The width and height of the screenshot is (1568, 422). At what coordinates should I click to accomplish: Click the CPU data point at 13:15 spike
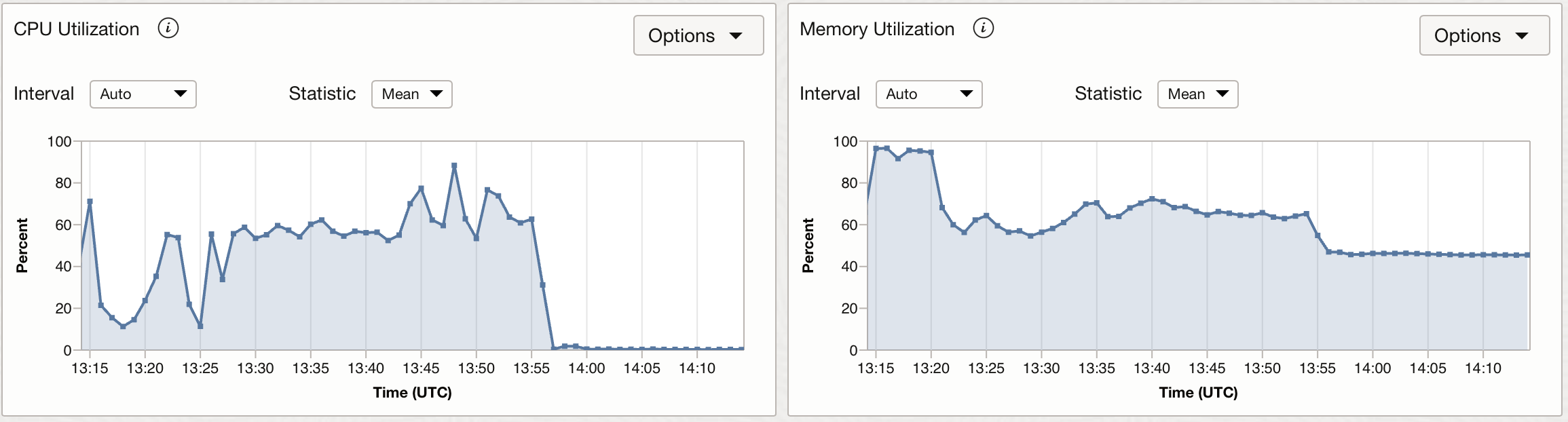pos(90,202)
